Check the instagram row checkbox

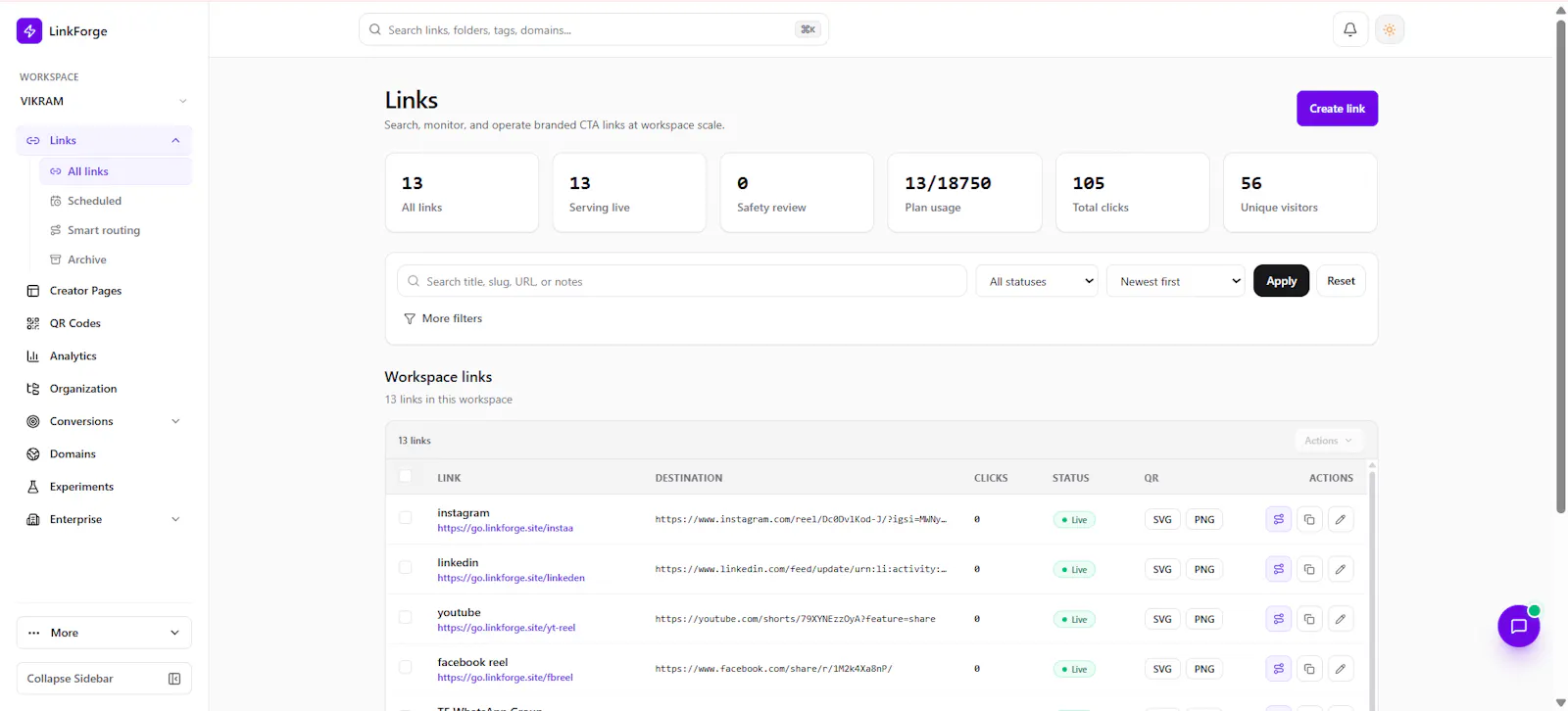[x=405, y=517]
